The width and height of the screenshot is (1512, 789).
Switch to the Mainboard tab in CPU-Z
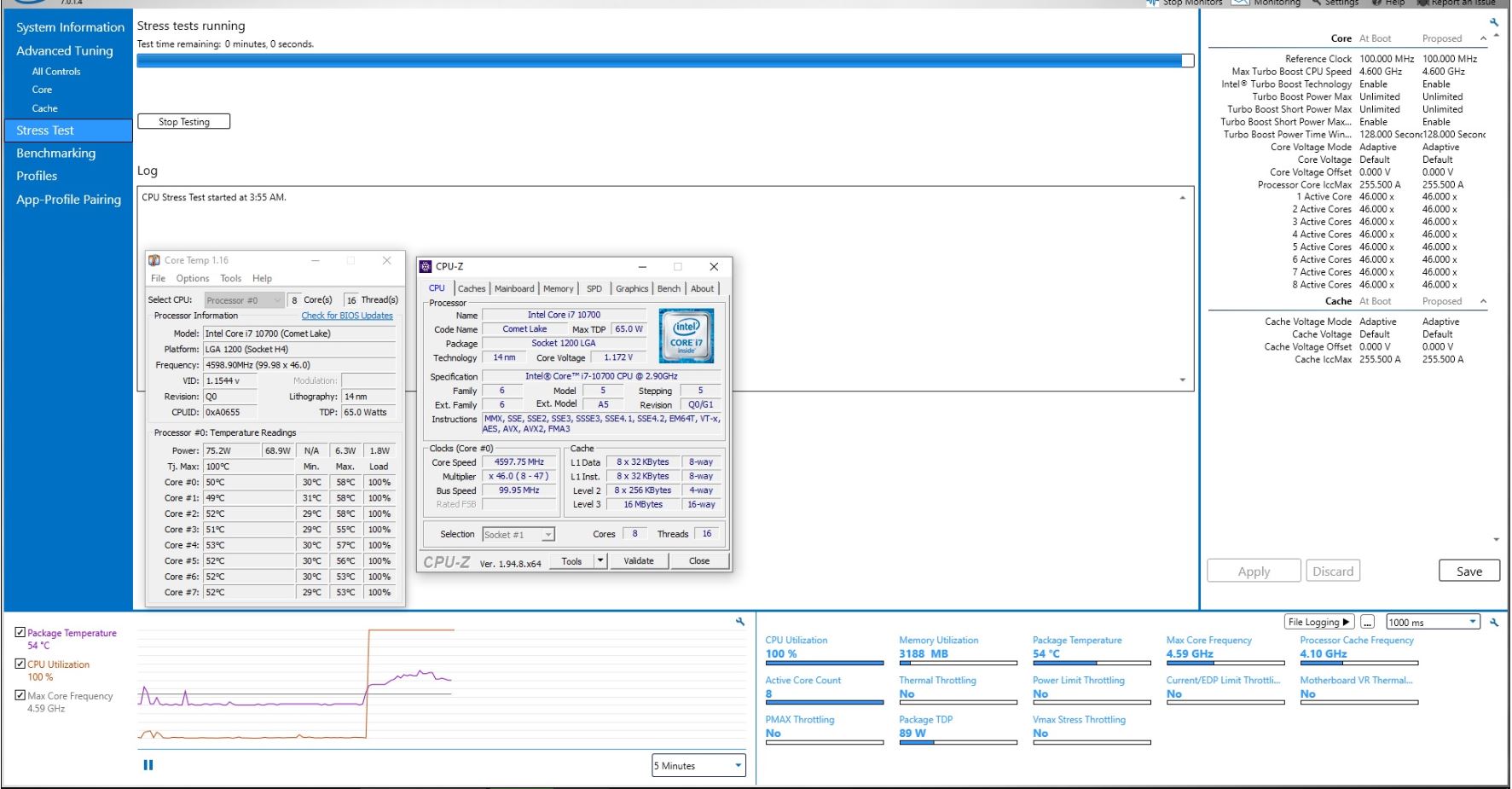pos(514,288)
